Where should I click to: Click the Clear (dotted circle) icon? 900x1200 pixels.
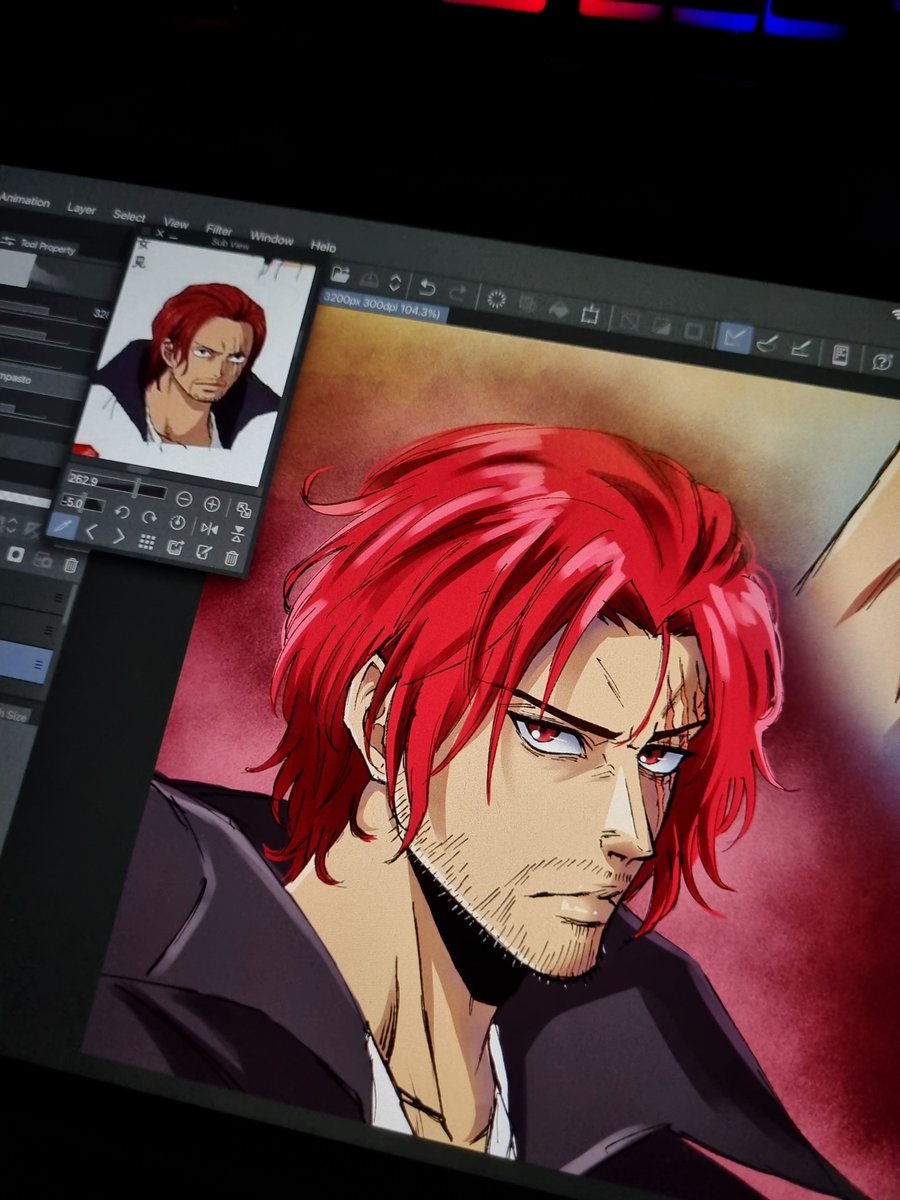pos(495,298)
